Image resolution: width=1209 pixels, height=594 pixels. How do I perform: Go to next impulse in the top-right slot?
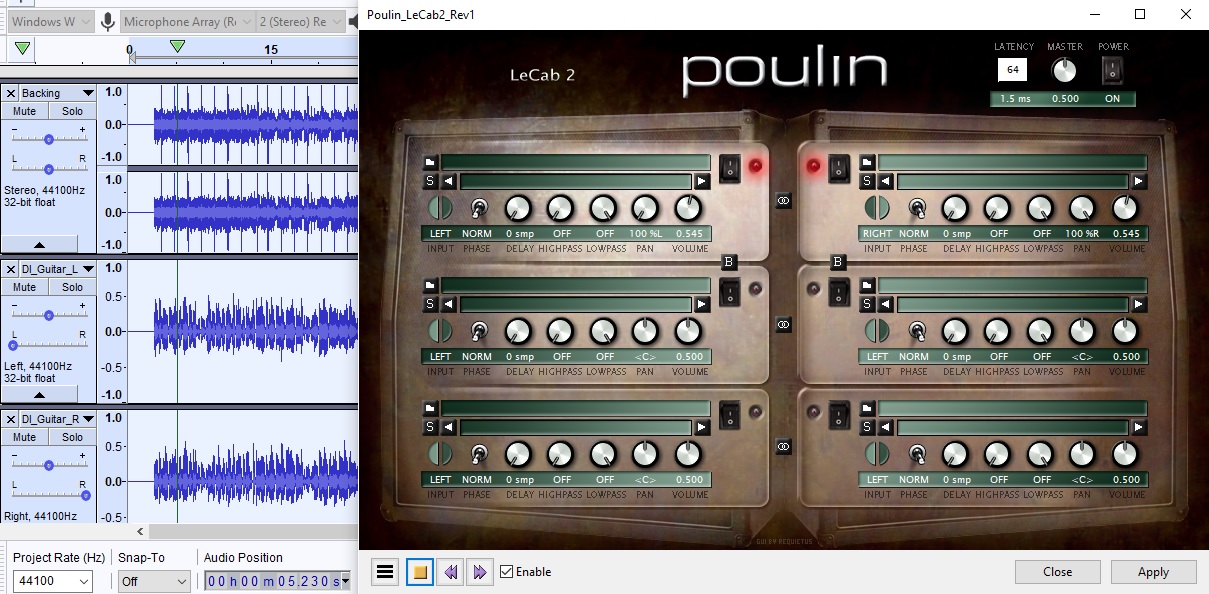click(1140, 182)
